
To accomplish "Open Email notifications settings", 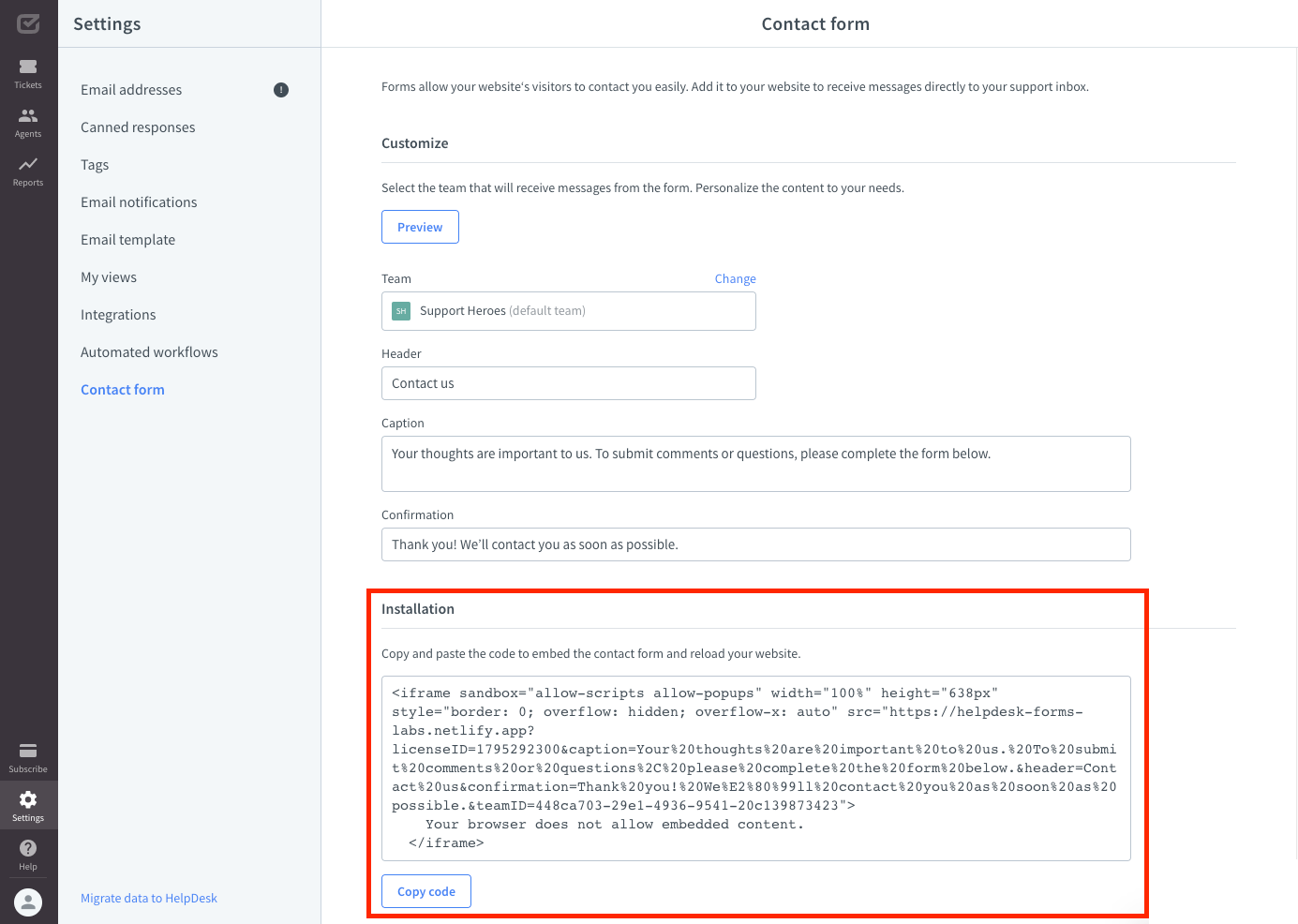I will 139,201.
